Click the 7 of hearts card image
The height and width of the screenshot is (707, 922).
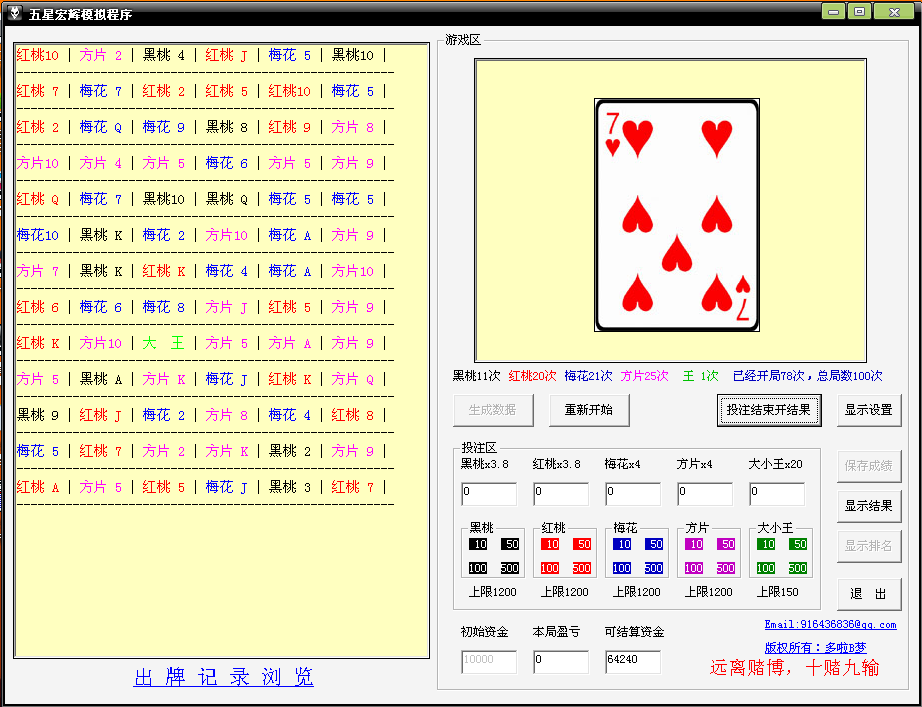tap(677, 215)
